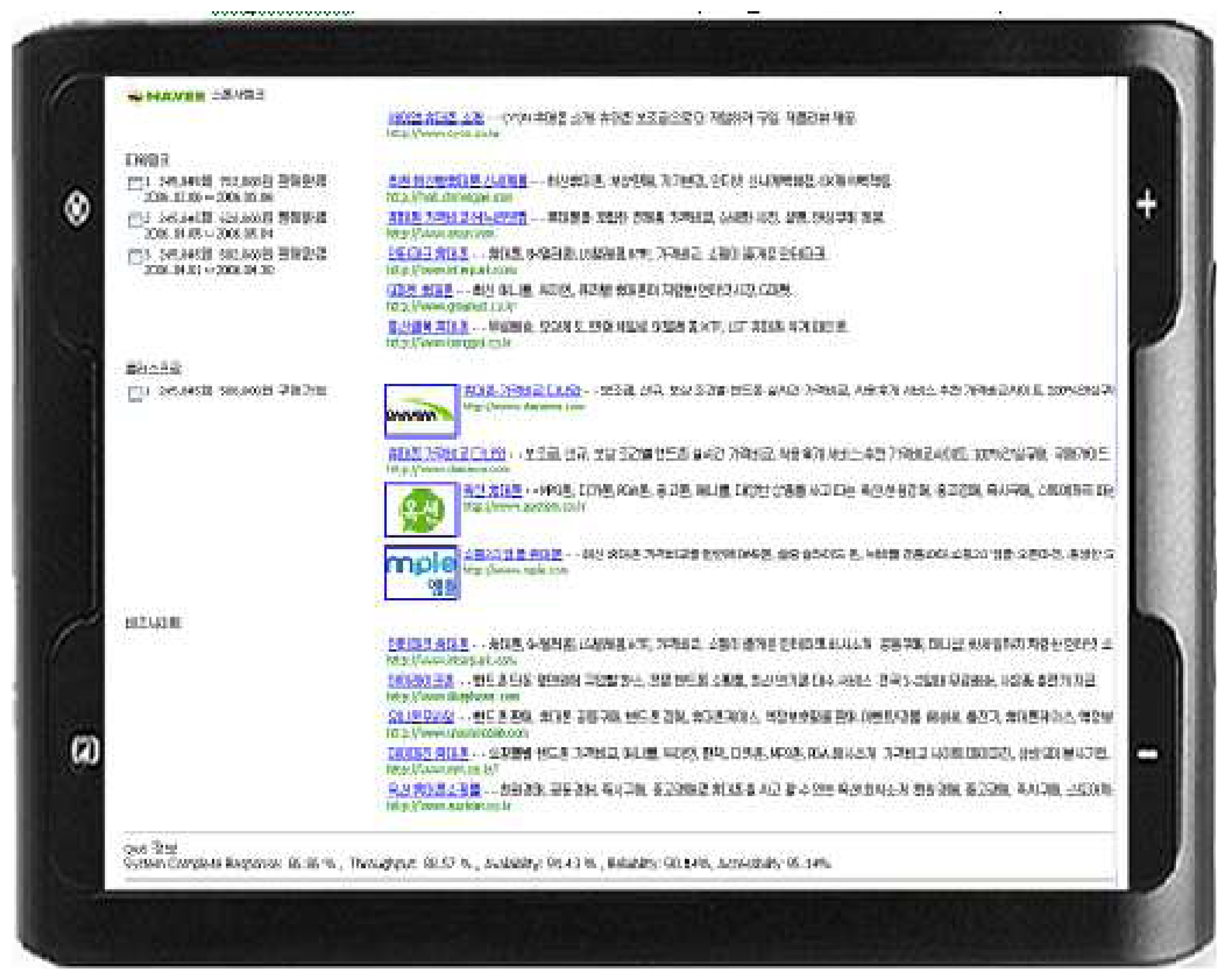Check the second checkbox in the top left list
1228x980 pixels.
coord(135,220)
